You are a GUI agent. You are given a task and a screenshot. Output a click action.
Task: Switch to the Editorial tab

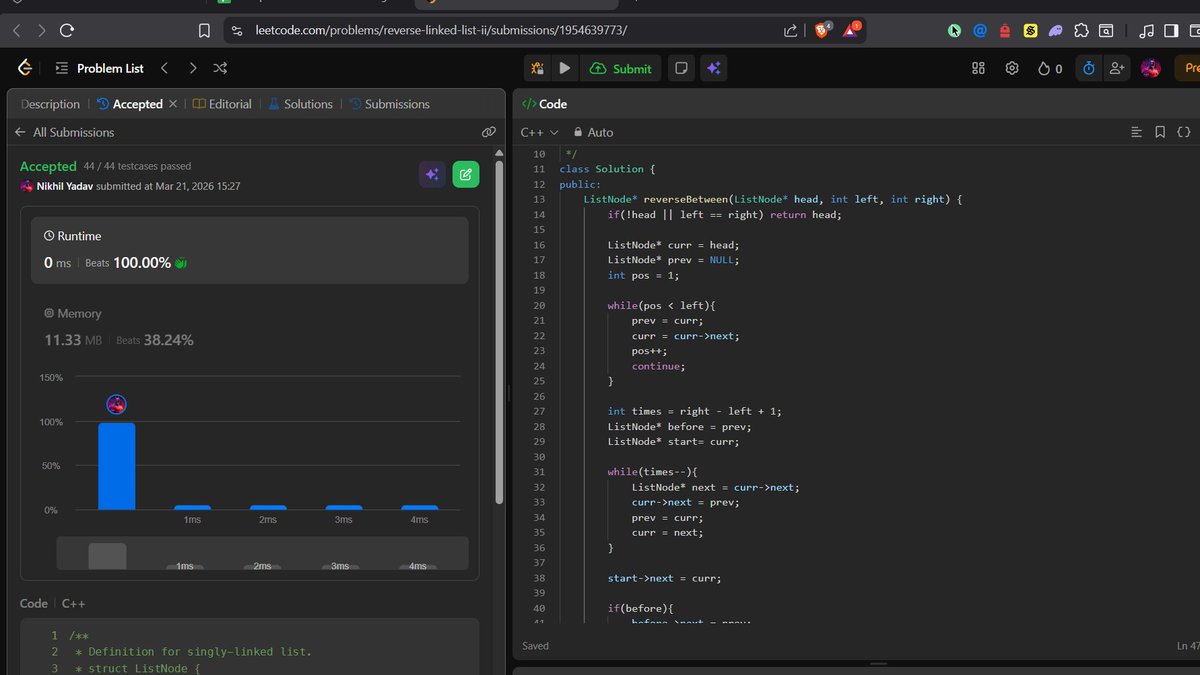click(x=228, y=103)
